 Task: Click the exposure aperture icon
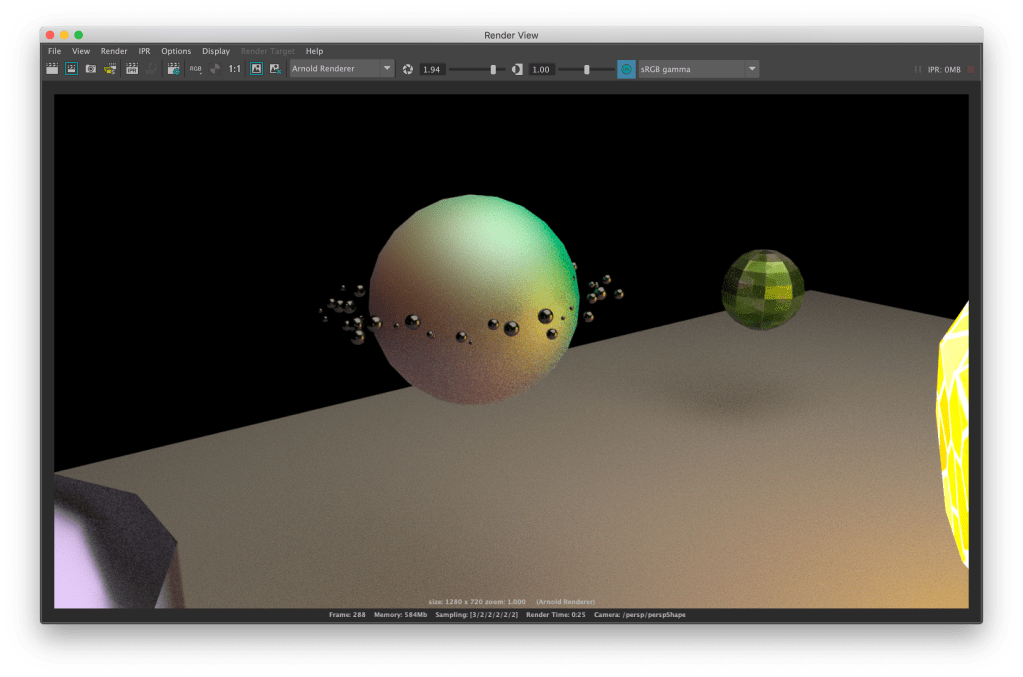pos(408,69)
